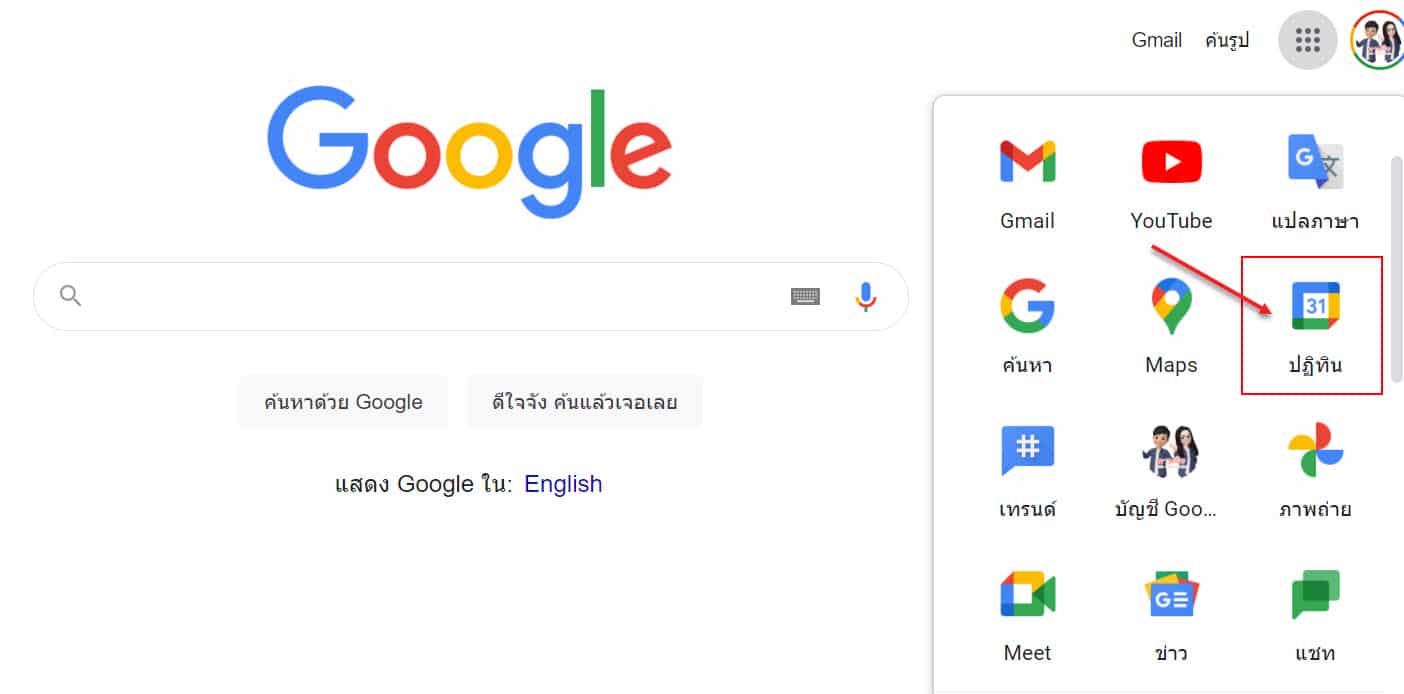1404x694 pixels.
Task: Collapse the Google apps grid launcher
Action: point(1308,40)
